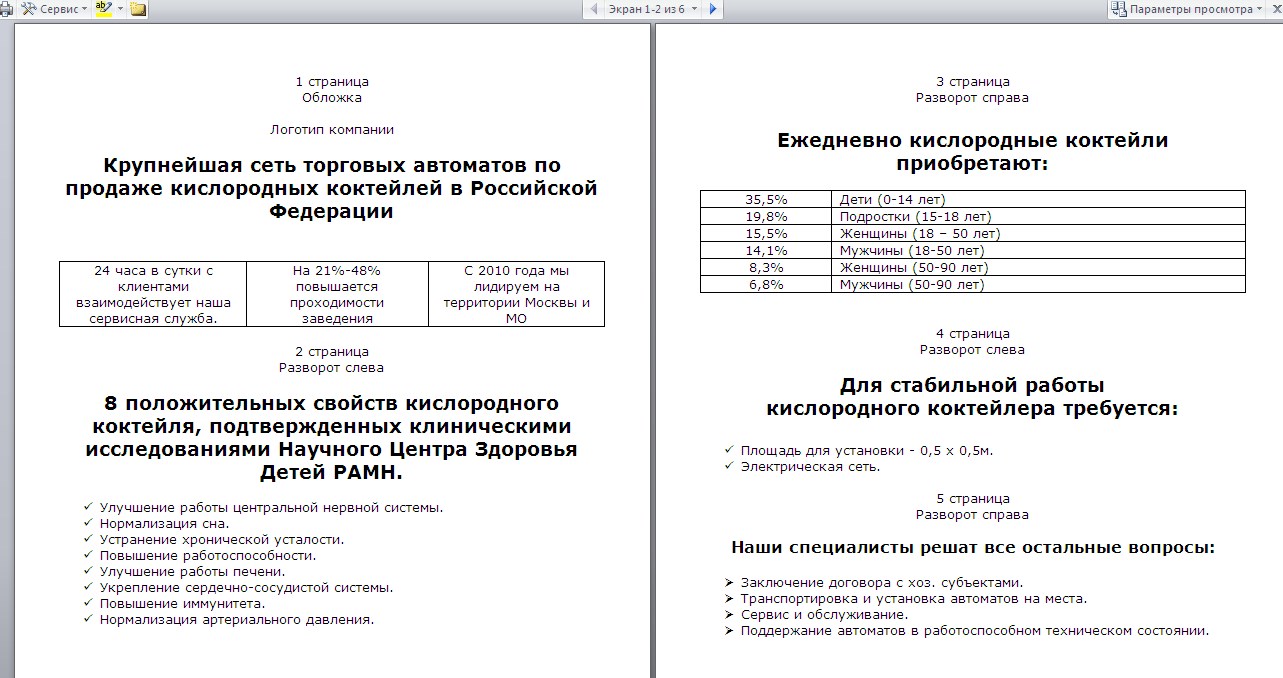Click the '1 страница' label

point(332,81)
